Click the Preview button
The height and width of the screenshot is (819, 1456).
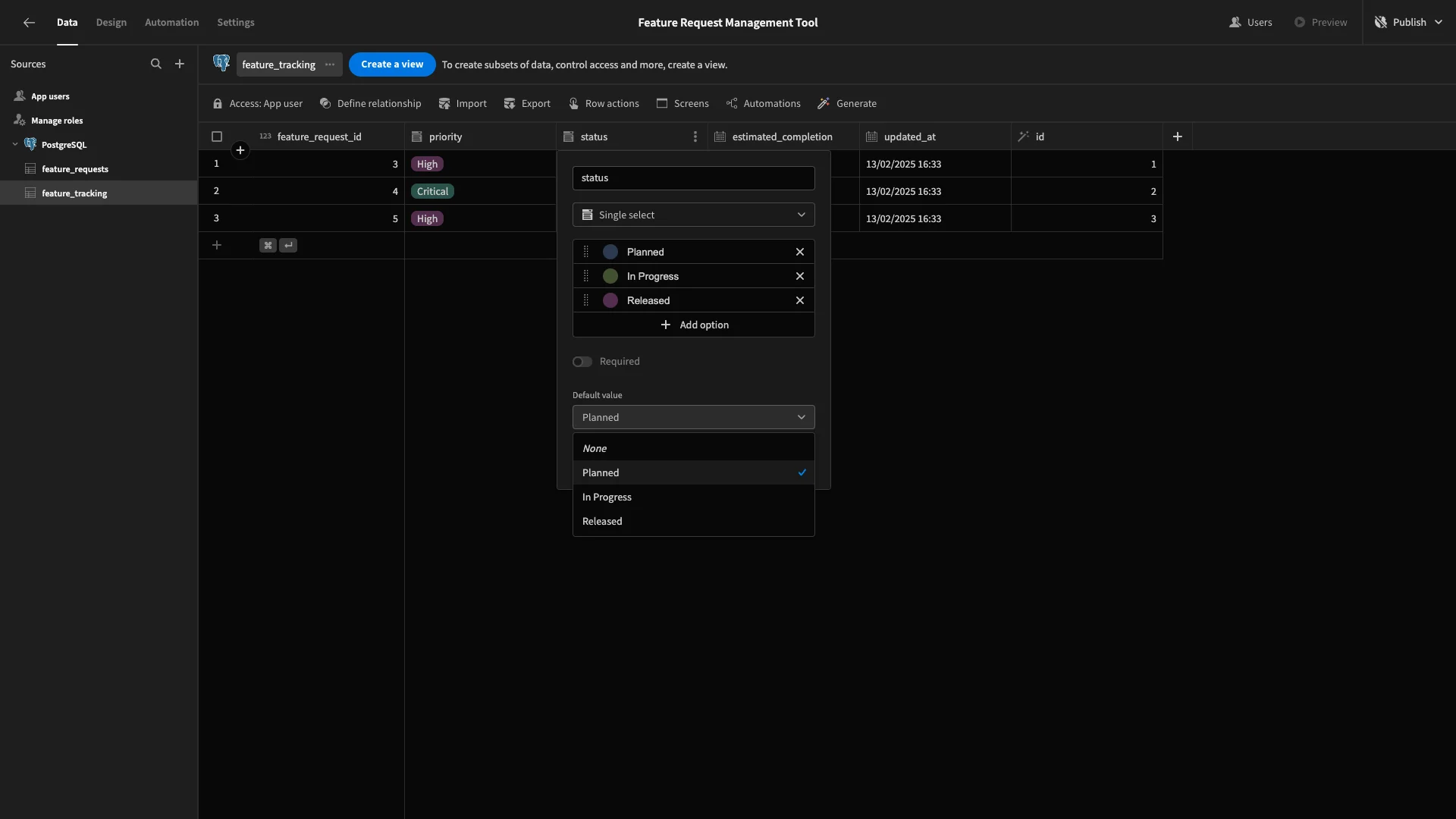click(x=1320, y=23)
